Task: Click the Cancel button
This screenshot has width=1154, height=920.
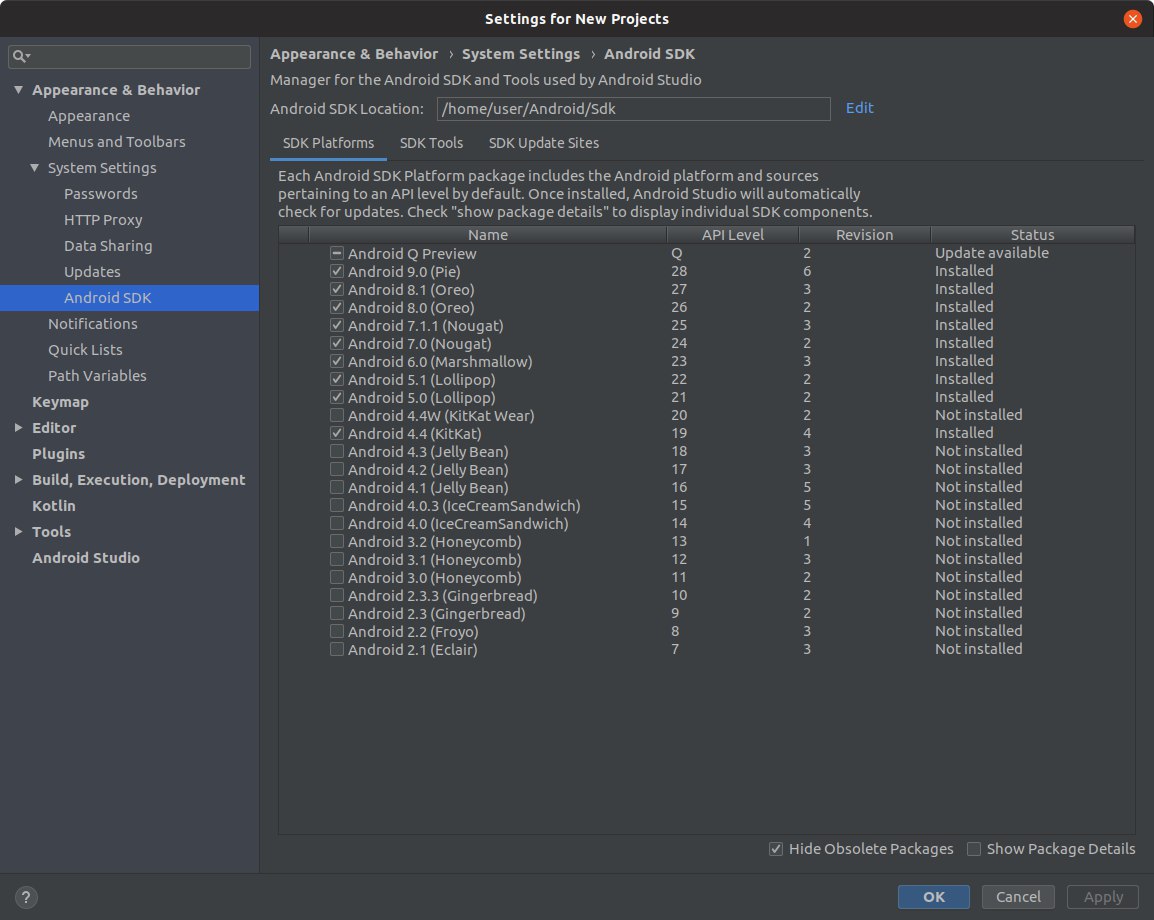Action: [1018, 897]
